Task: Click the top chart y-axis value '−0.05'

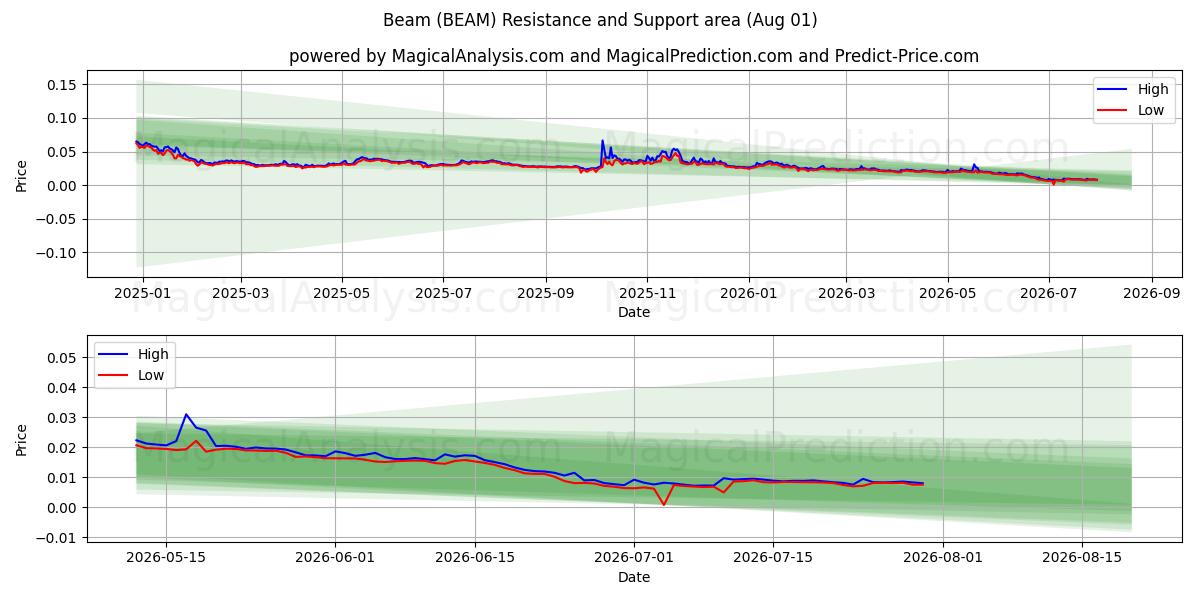Action: tap(57, 219)
